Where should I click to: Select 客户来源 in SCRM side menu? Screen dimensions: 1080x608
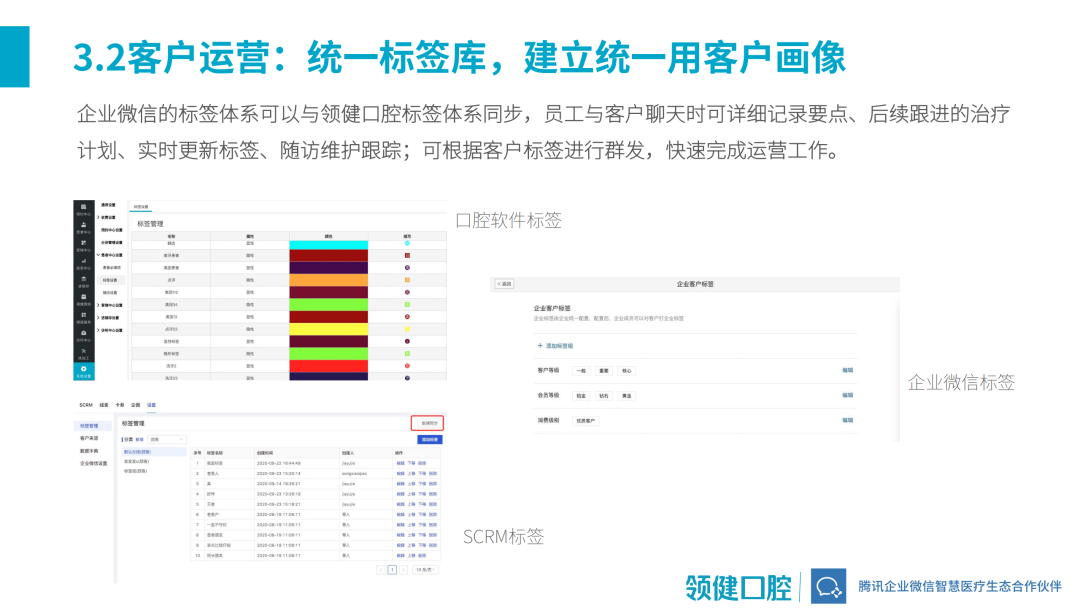pos(89,438)
